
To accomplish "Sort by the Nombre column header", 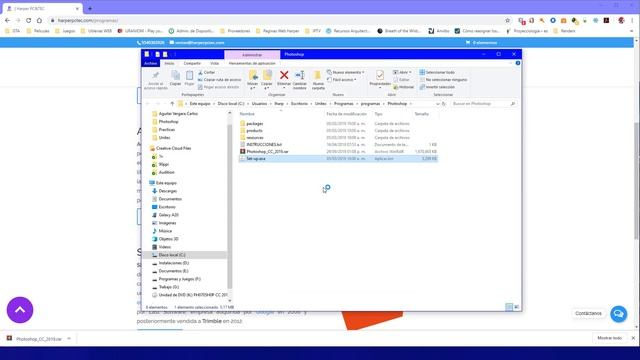I will pos(247,114).
